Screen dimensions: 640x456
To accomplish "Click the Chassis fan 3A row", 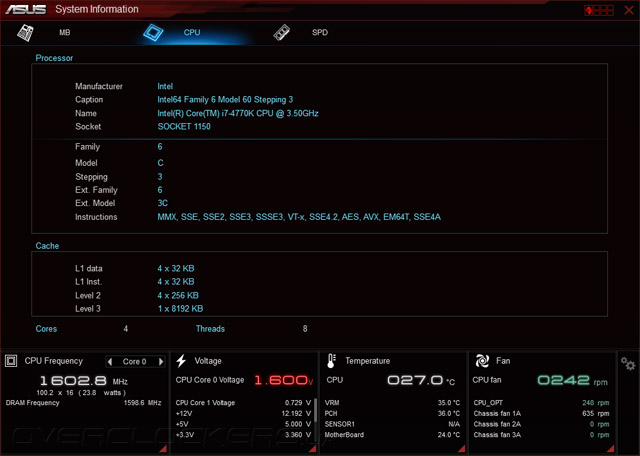I will 541,435.
